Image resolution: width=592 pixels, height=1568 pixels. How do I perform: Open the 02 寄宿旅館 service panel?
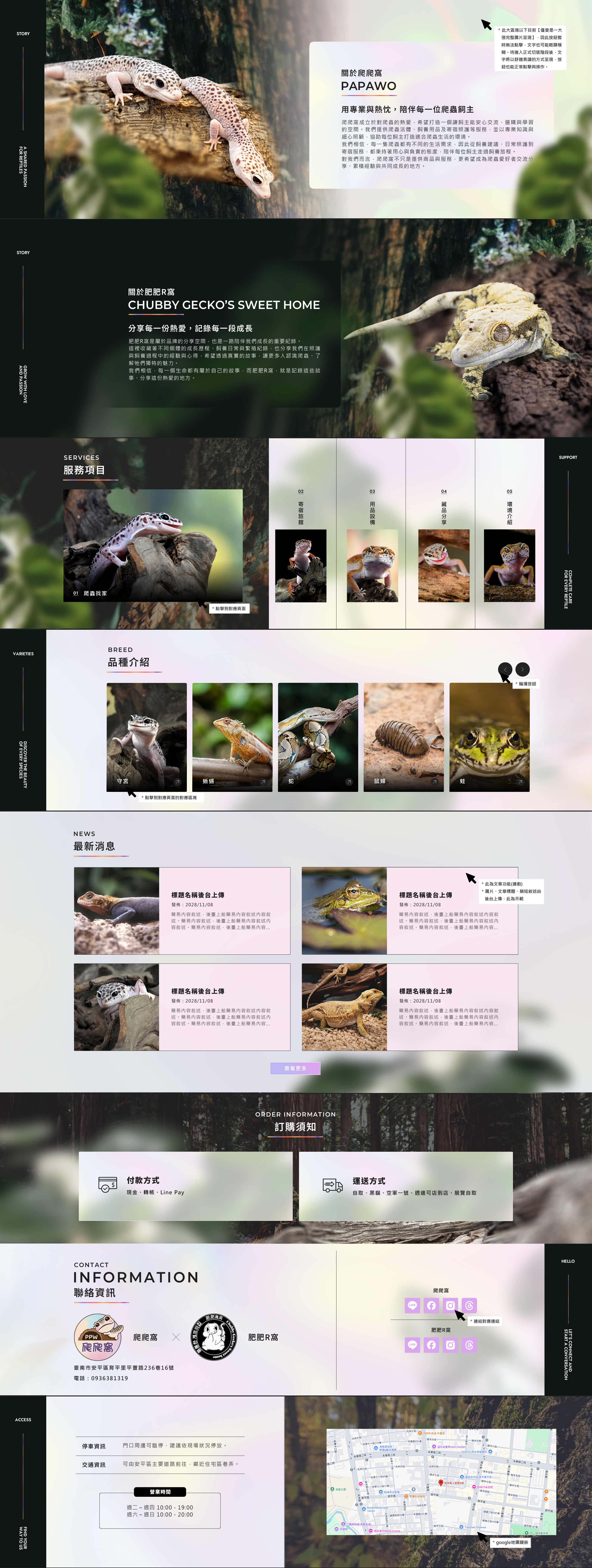coord(302,533)
